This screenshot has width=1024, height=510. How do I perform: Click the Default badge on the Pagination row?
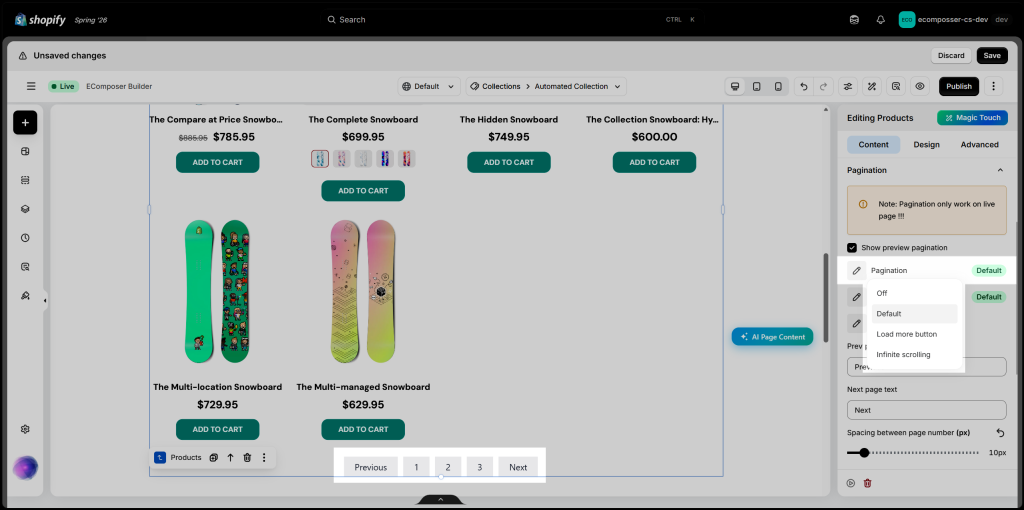click(x=989, y=270)
